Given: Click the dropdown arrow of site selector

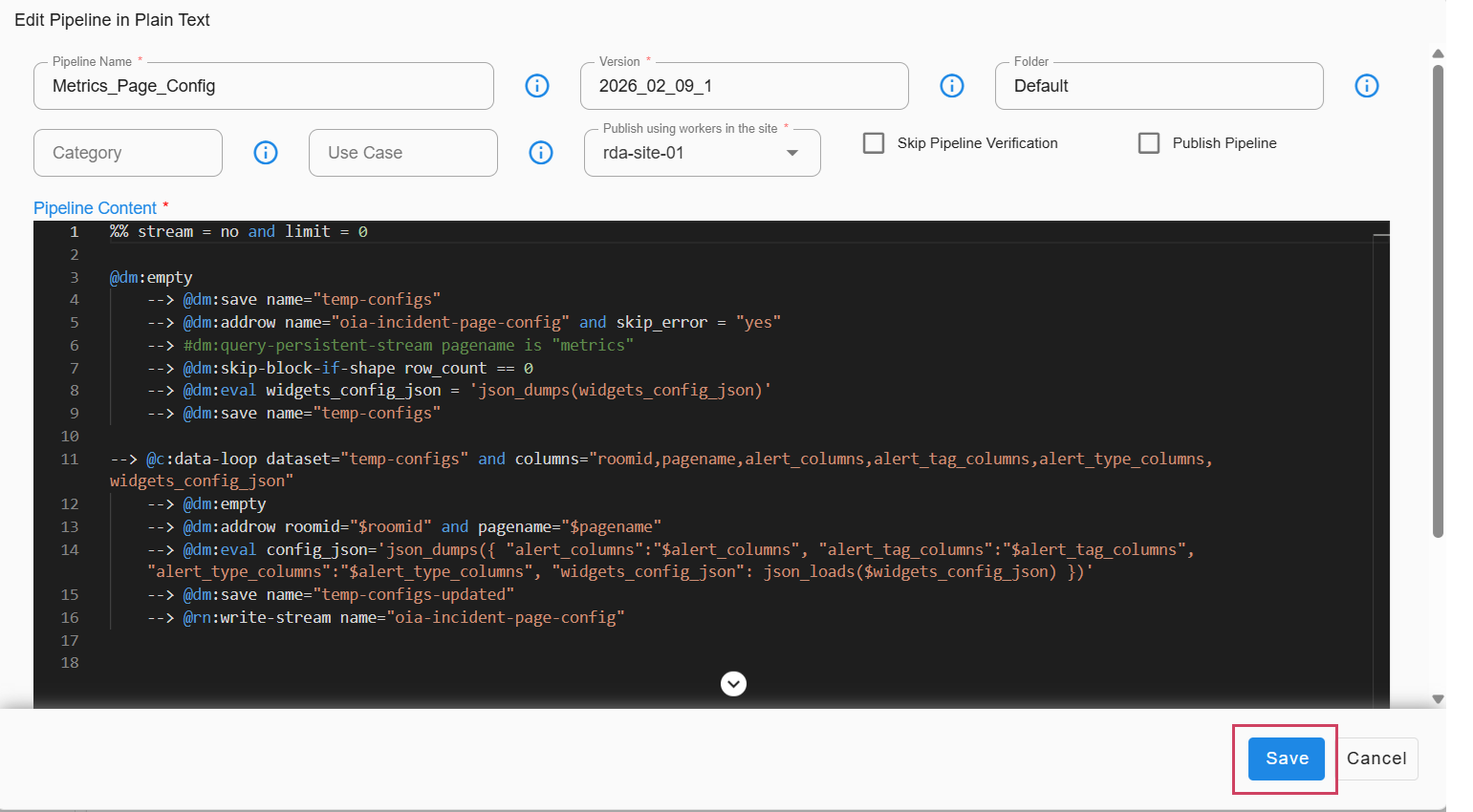Looking at the screenshot, I should [792, 153].
